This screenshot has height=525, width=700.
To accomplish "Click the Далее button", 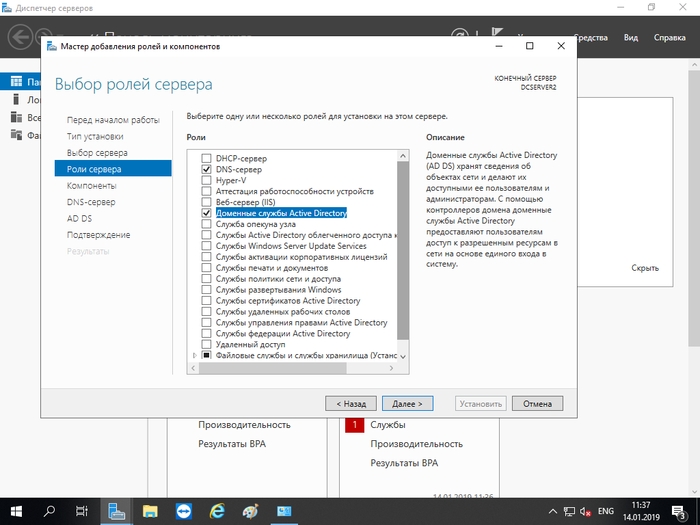I will coord(407,404).
